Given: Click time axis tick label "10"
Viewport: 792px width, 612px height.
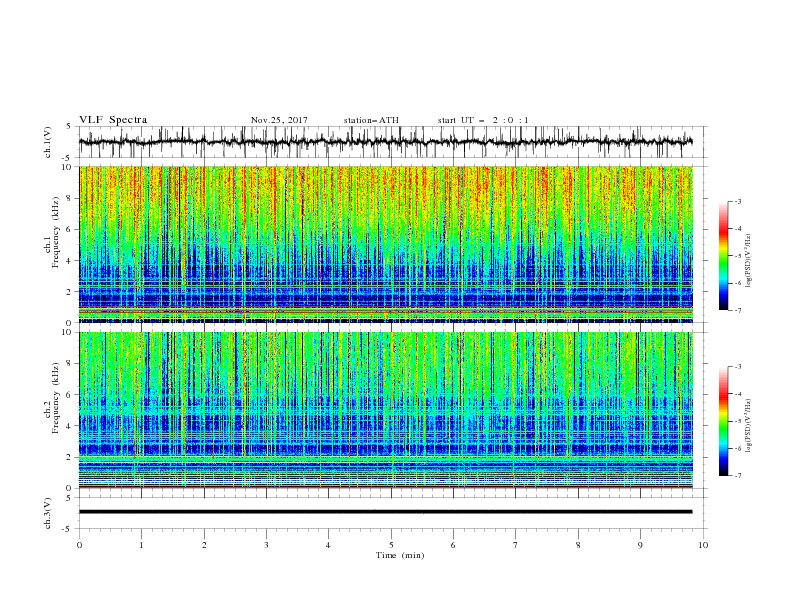Looking at the screenshot, I should pyautogui.click(x=703, y=545).
